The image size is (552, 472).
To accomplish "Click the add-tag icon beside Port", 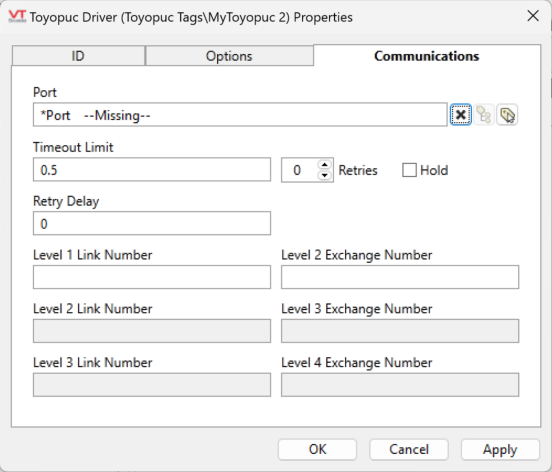I will pos(507,115).
